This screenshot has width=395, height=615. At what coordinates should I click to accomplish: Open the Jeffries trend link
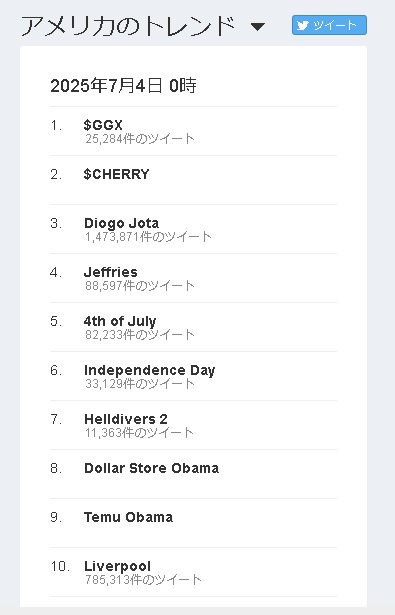pos(111,272)
